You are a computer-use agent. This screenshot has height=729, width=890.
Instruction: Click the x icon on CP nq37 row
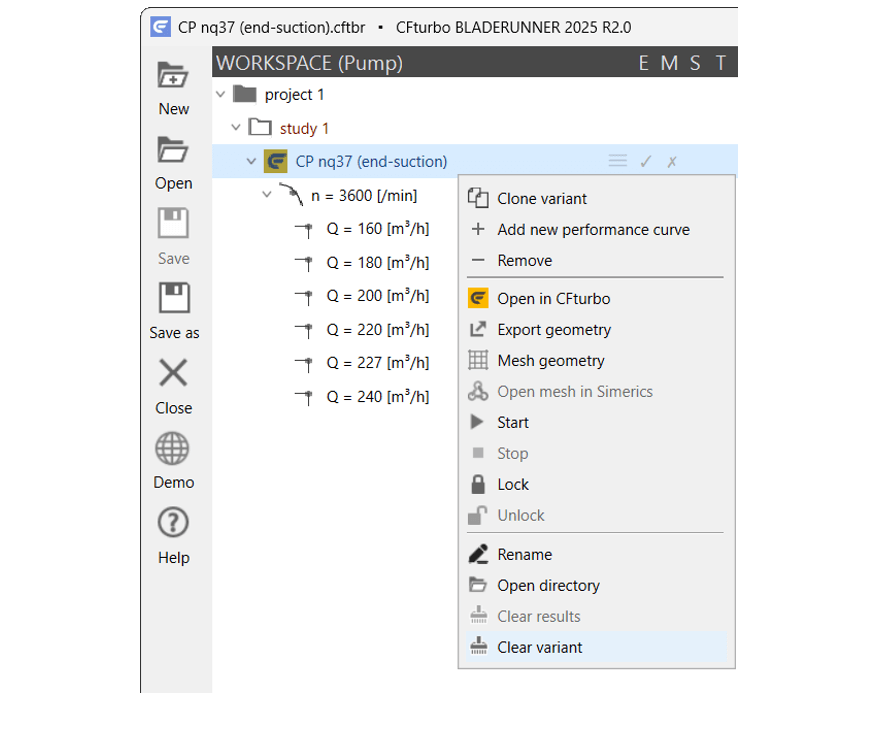672,162
